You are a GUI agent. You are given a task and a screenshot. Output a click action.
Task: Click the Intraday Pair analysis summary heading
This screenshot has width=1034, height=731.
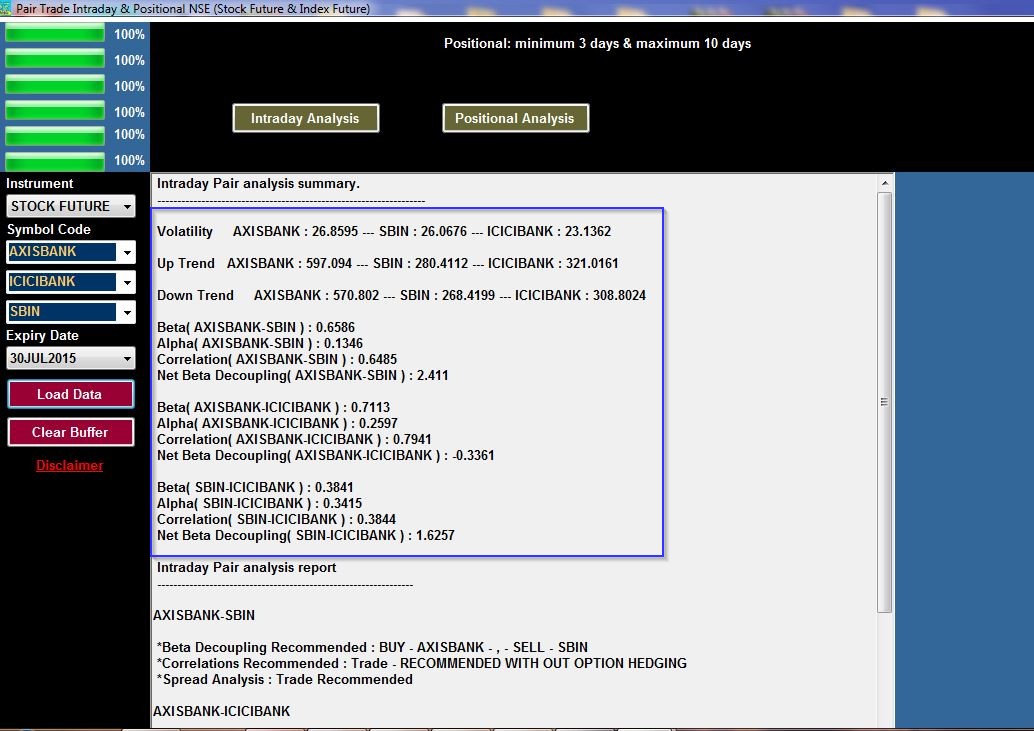[x=258, y=184]
